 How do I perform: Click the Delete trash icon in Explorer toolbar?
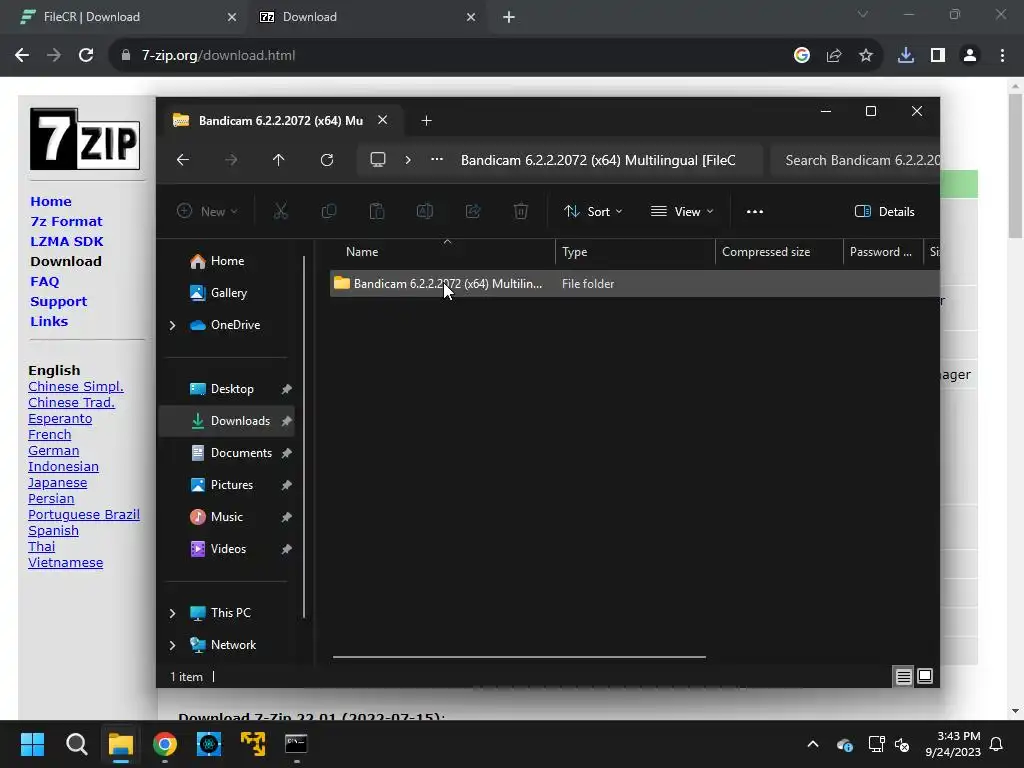pos(521,211)
